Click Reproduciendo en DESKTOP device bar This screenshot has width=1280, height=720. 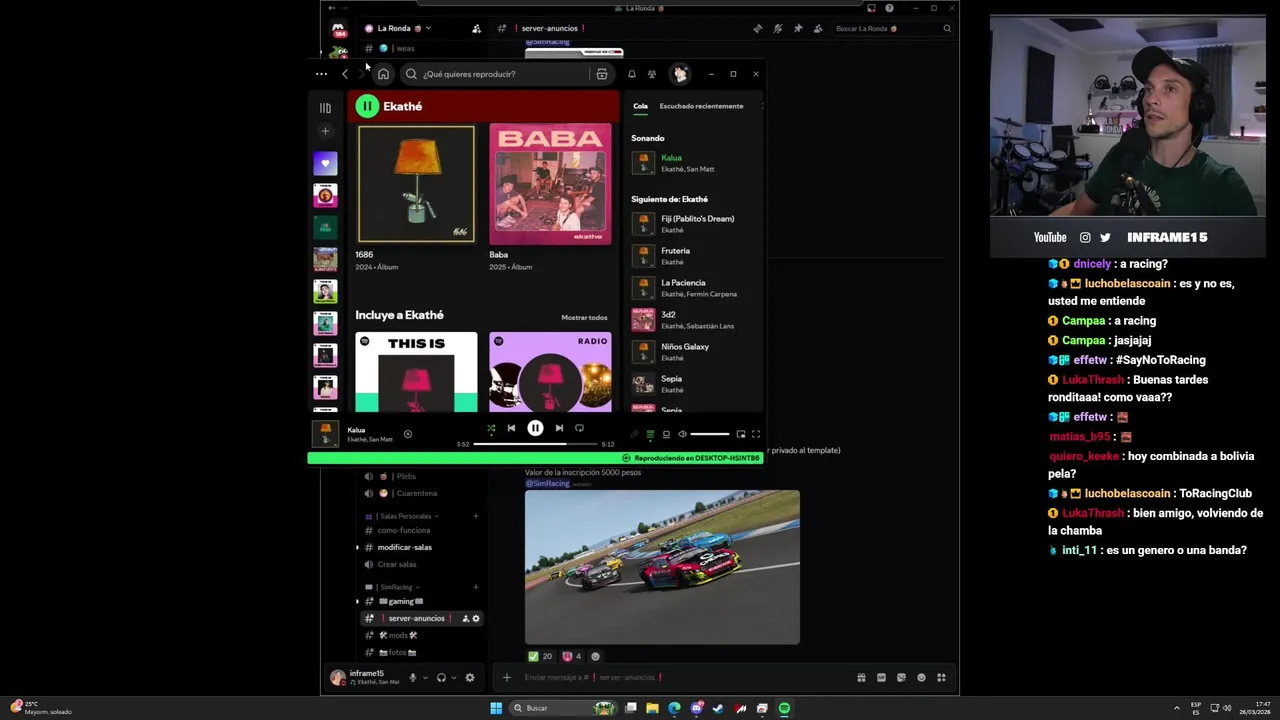[535, 458]
